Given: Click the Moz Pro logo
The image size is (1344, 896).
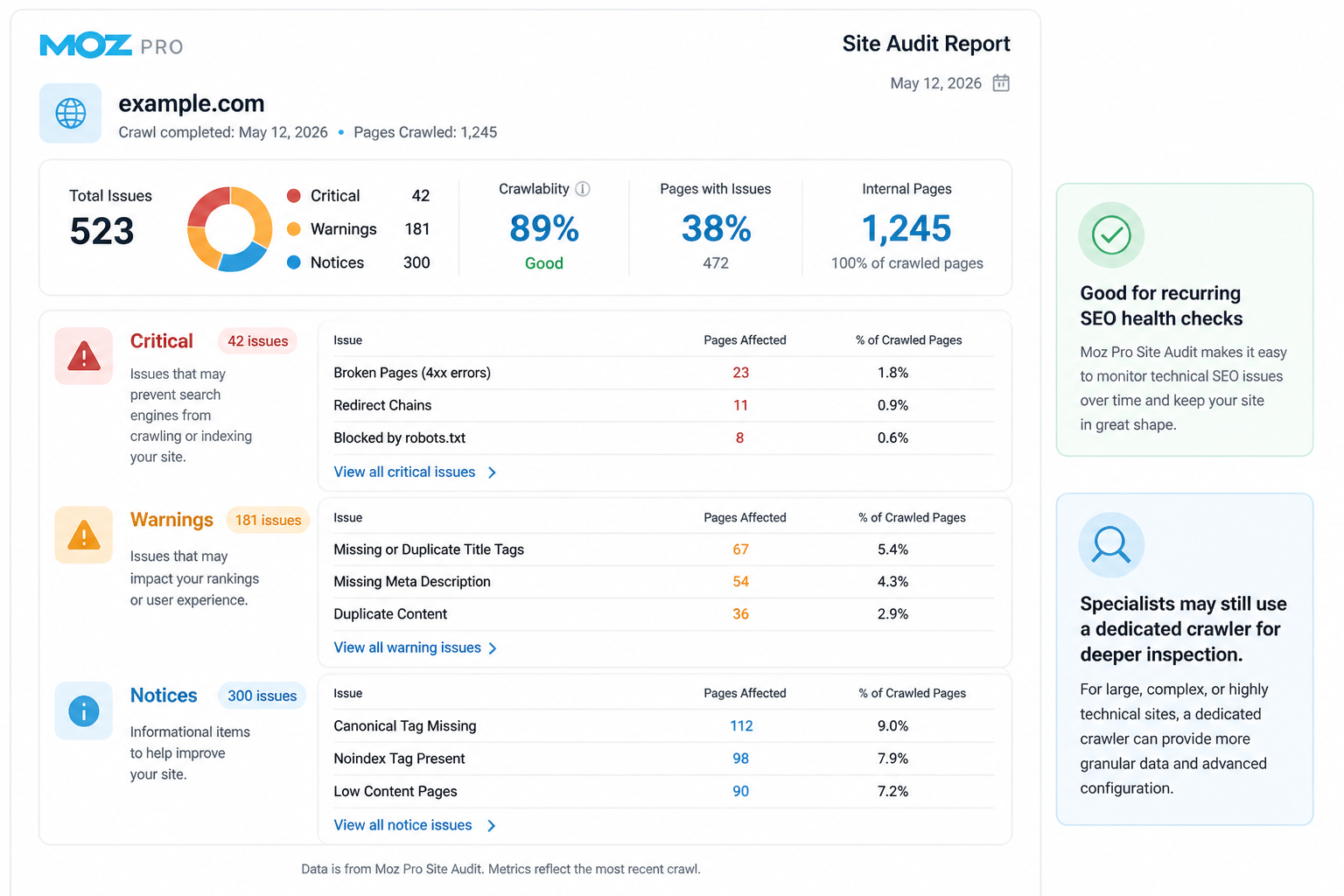Looking at the screenshot, I should [x=111, y=45].
